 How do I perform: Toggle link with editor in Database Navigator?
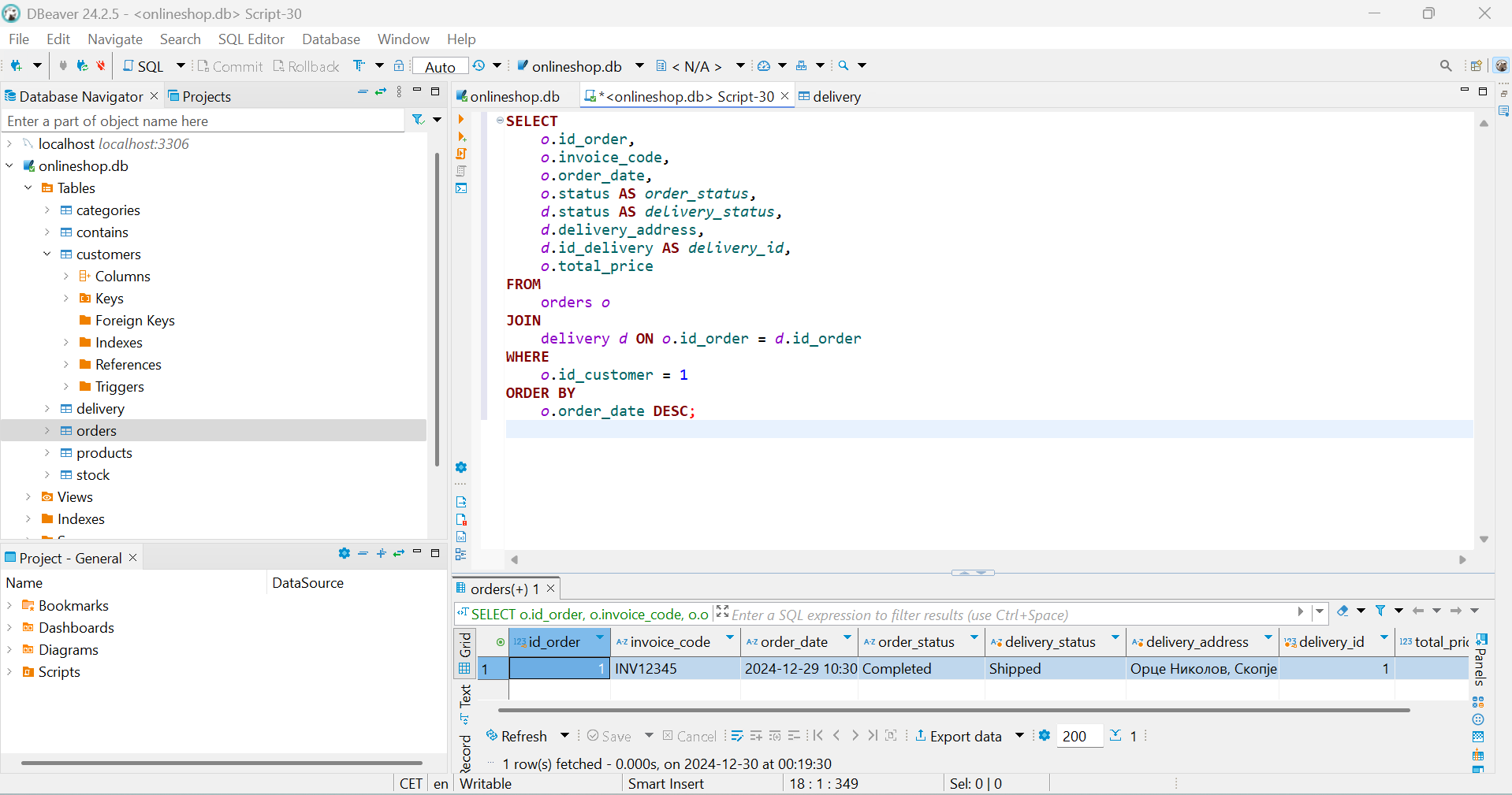coord(381,92)
